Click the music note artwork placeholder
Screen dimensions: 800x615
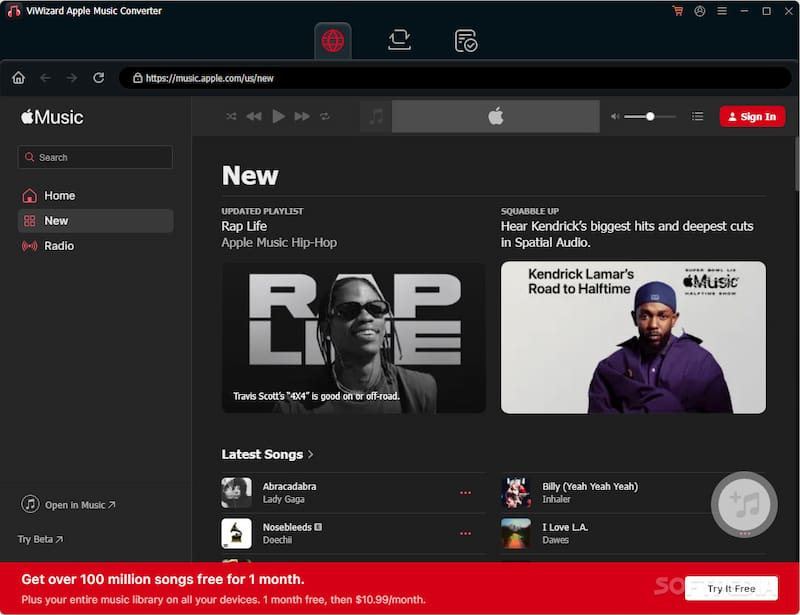376,116
